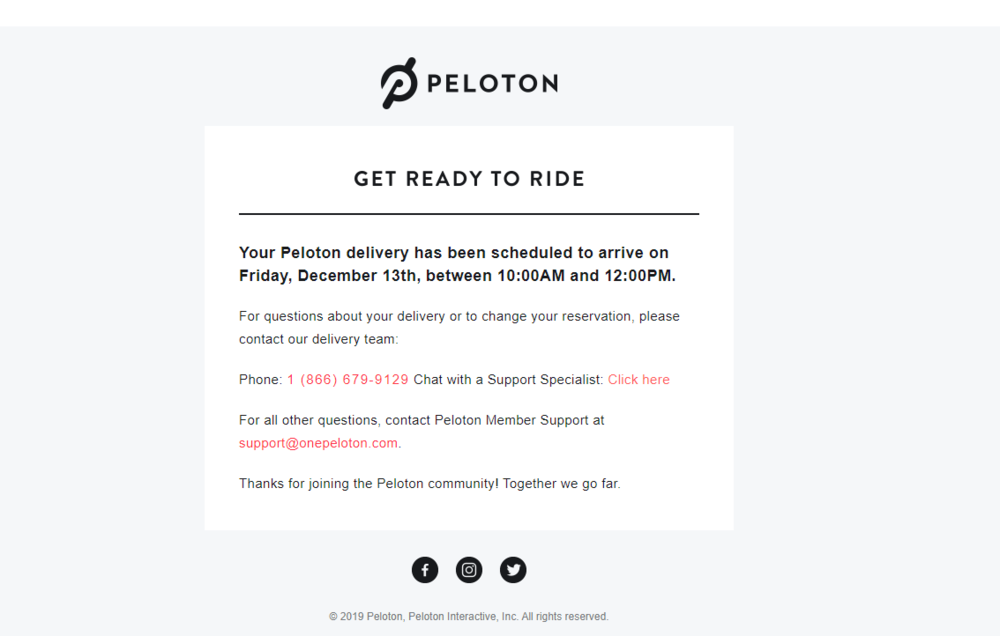Click the "Phone:" label
The image size is (1000, 636).
(x=260, y=380)
